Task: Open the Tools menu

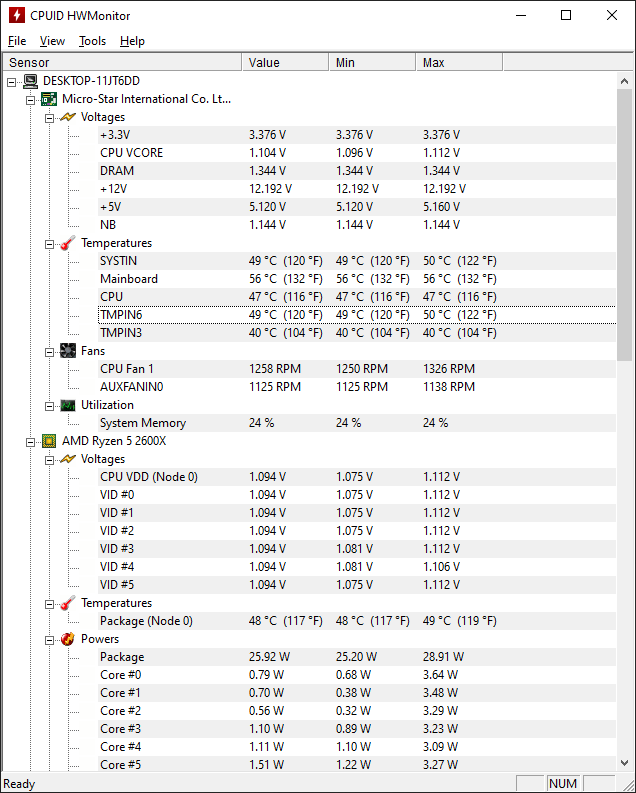Action: pos(93,41)
